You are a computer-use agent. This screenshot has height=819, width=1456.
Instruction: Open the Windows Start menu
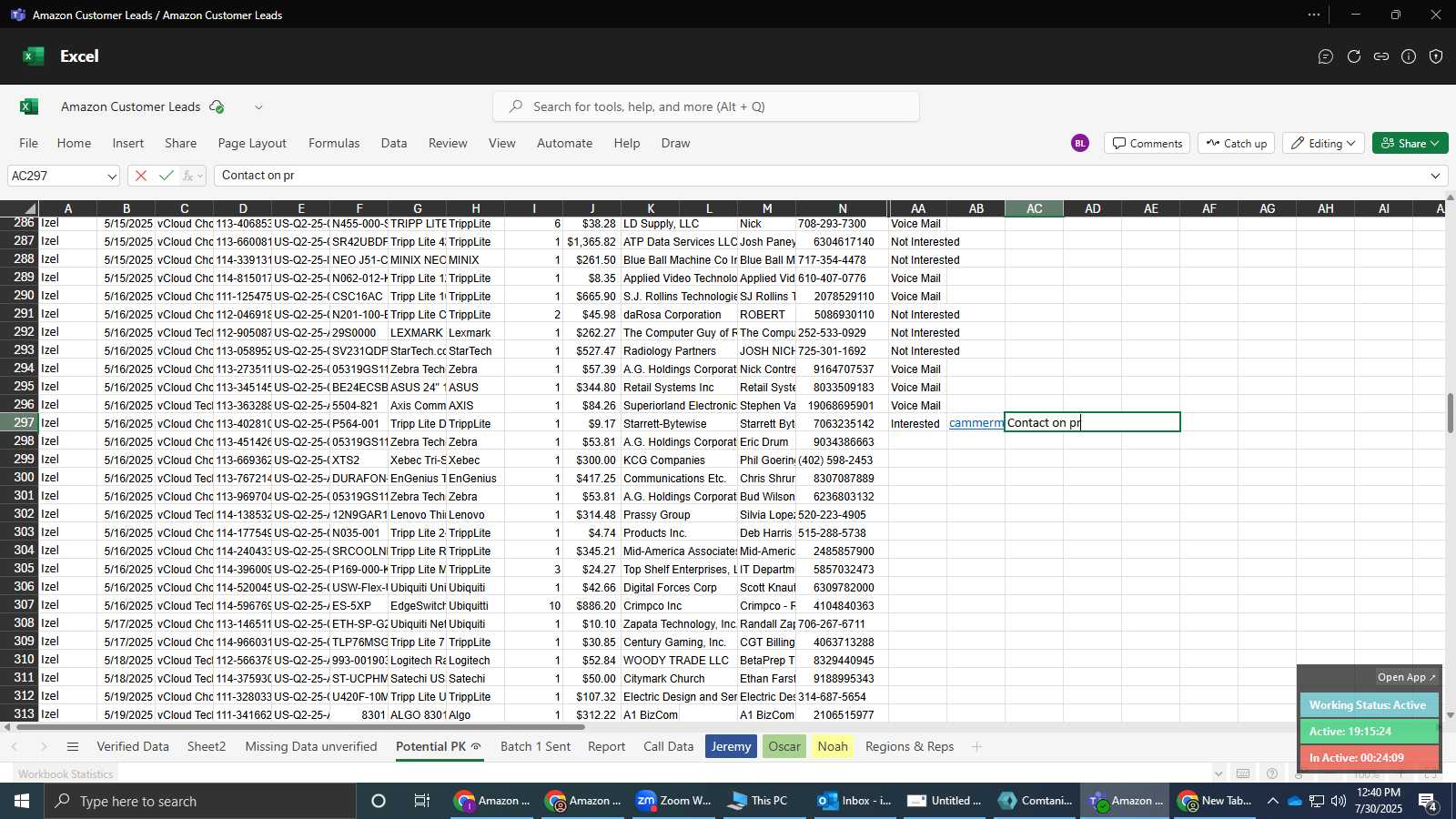point(21,801)
